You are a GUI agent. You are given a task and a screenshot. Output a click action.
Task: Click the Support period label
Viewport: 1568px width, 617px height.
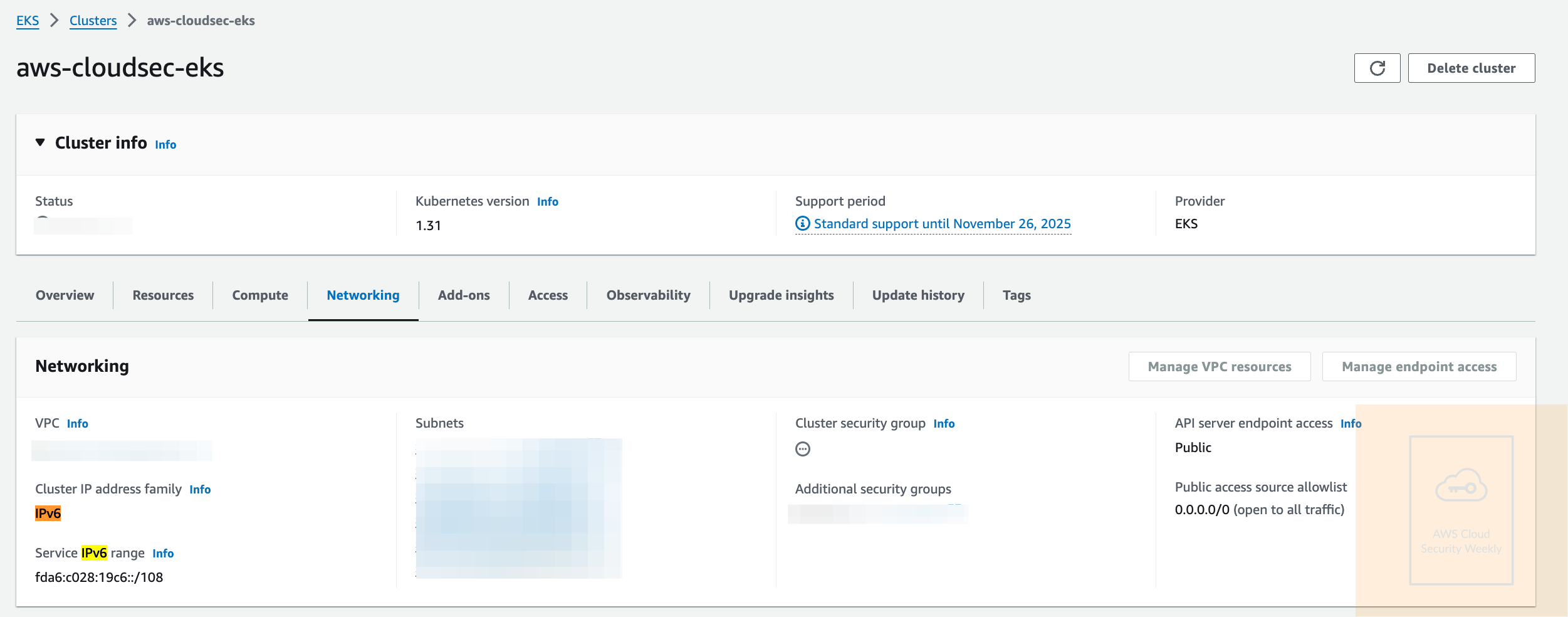pos(840,201)
